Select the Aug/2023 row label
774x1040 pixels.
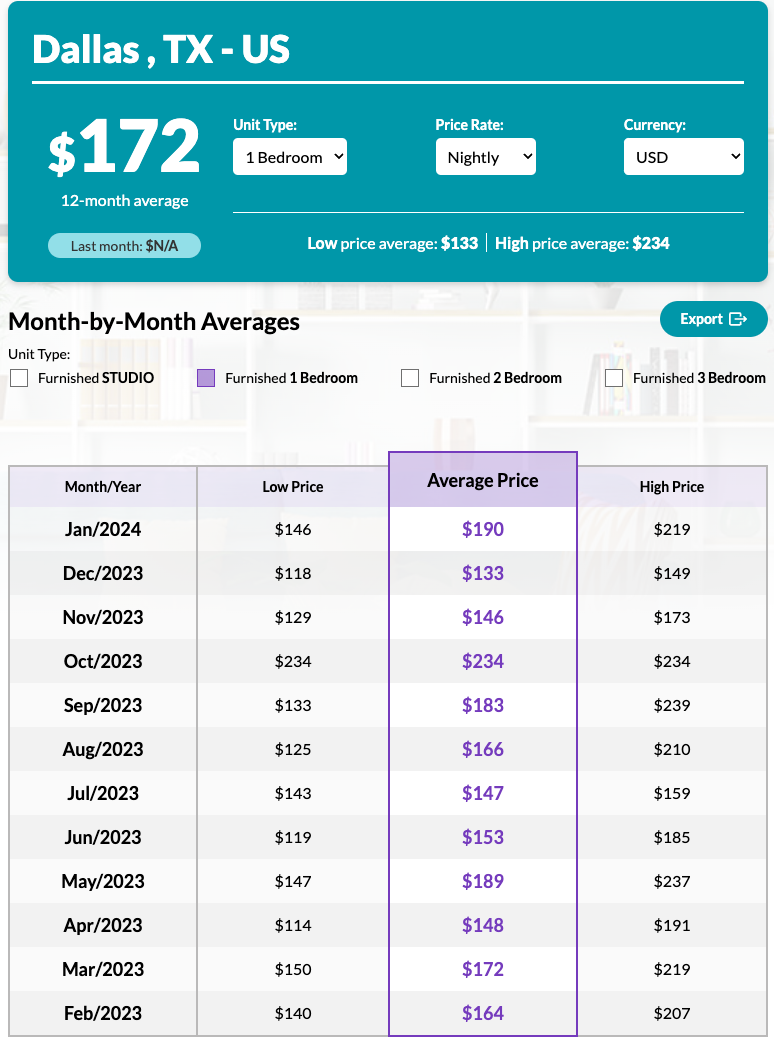[x=103, y=749]
